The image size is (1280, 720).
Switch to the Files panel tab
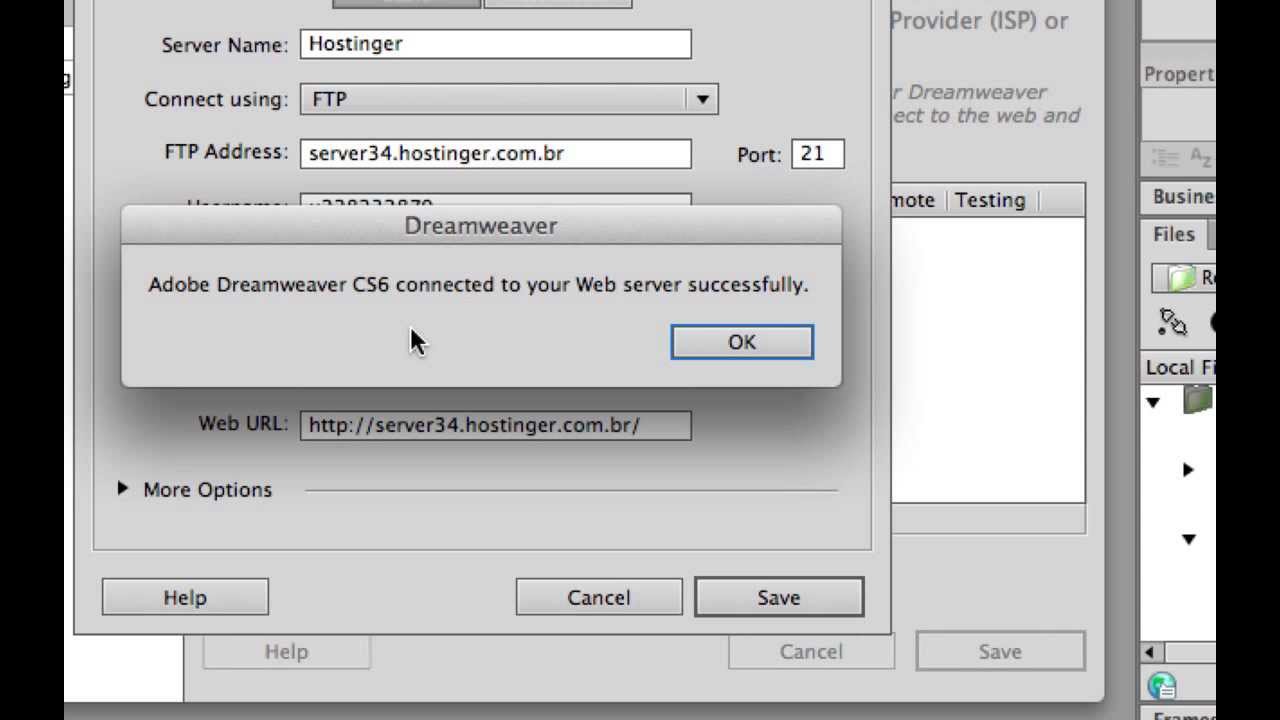pyautogui.click(x=1174, y=234)
